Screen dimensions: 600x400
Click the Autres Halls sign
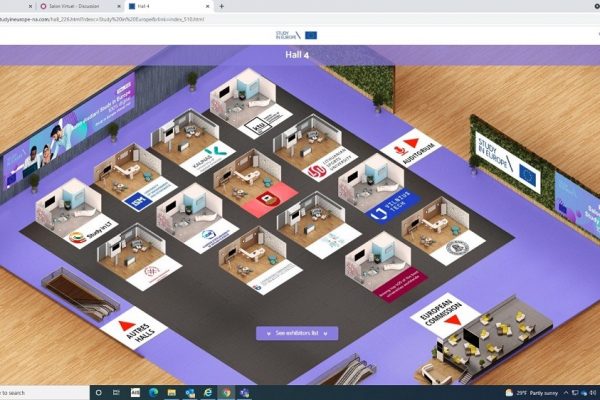click(134, 328)
